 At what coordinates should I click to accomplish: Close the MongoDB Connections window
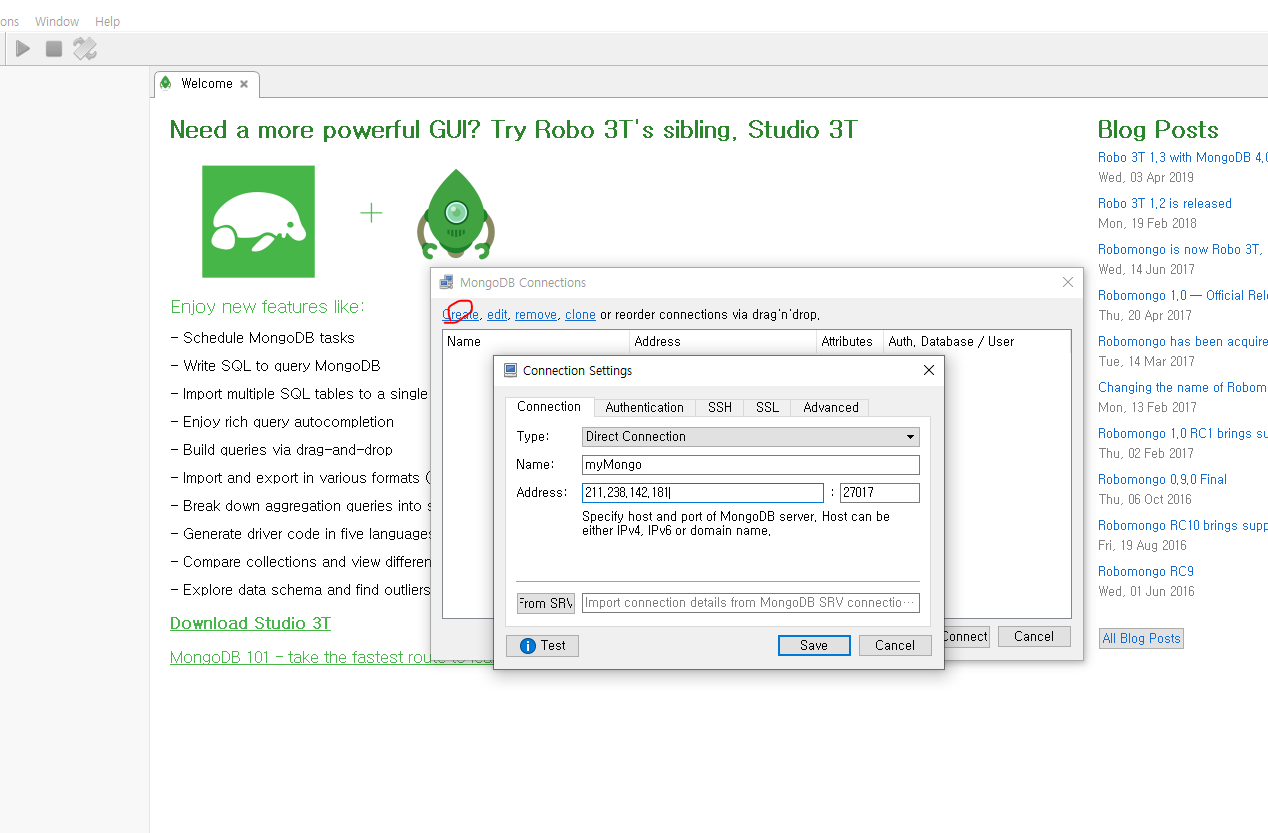click(1067, 283)
